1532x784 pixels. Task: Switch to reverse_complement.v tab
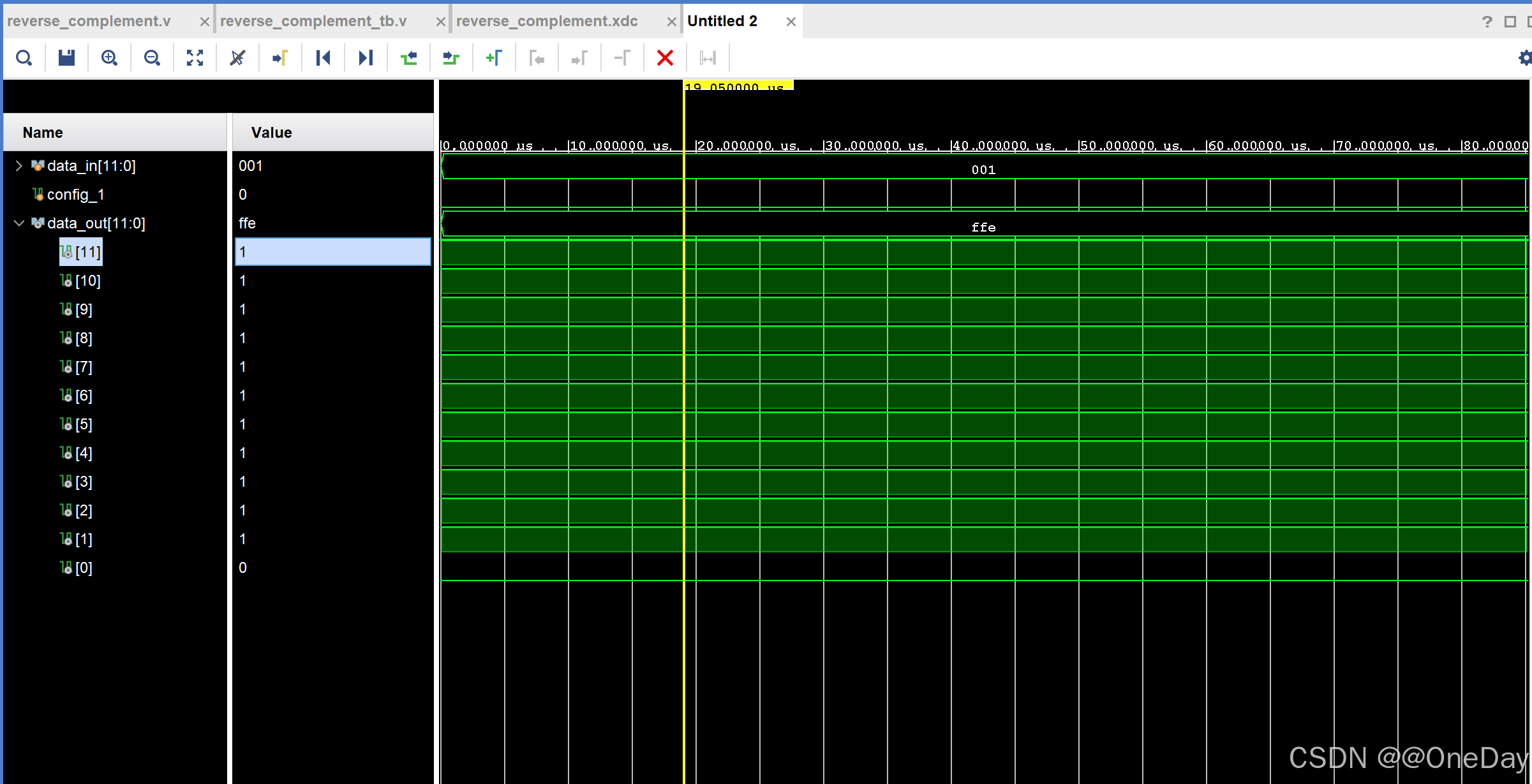tap(89, 21)
